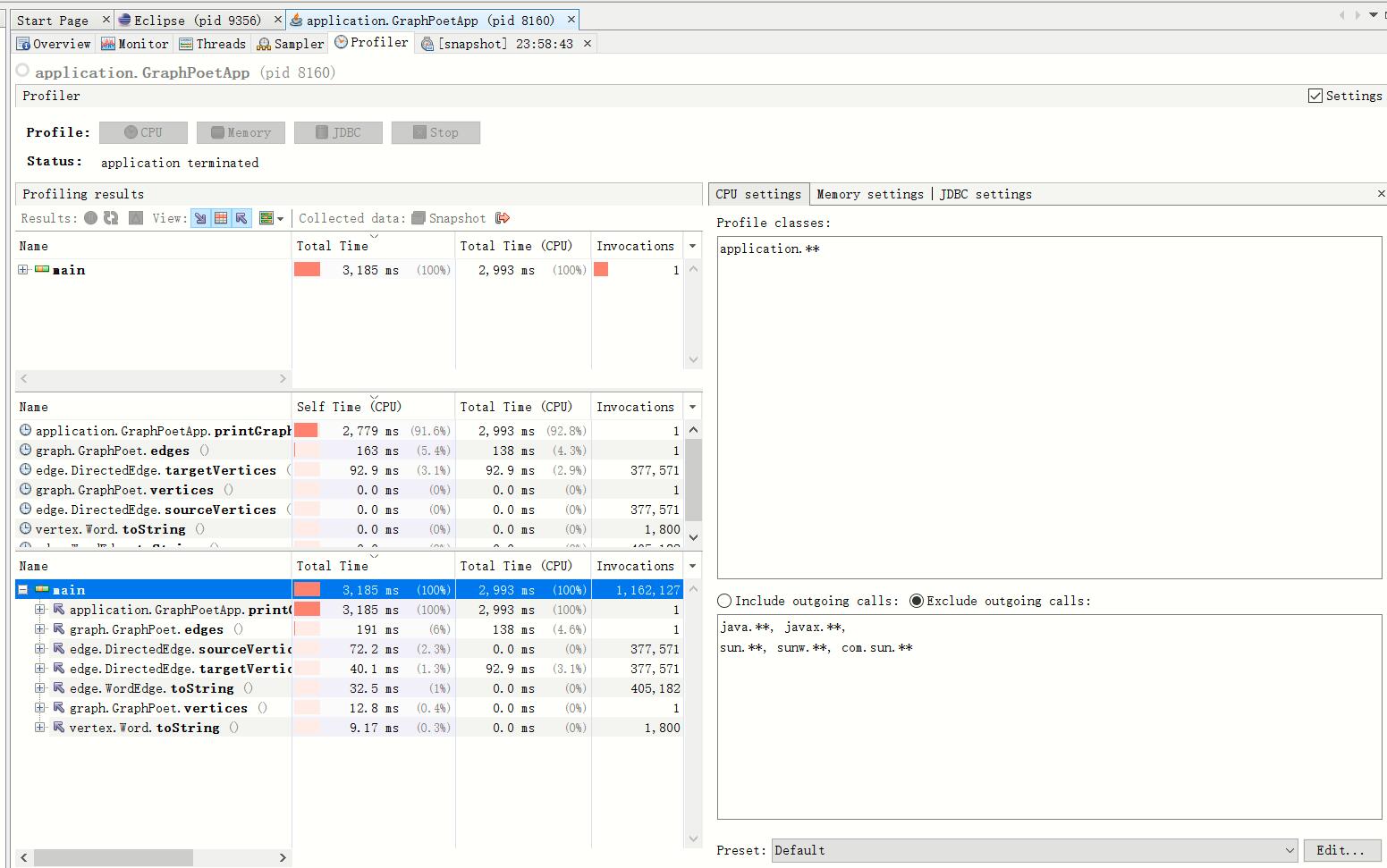
Task: Expand the main node in the top results pane
Action: point(23,269)
